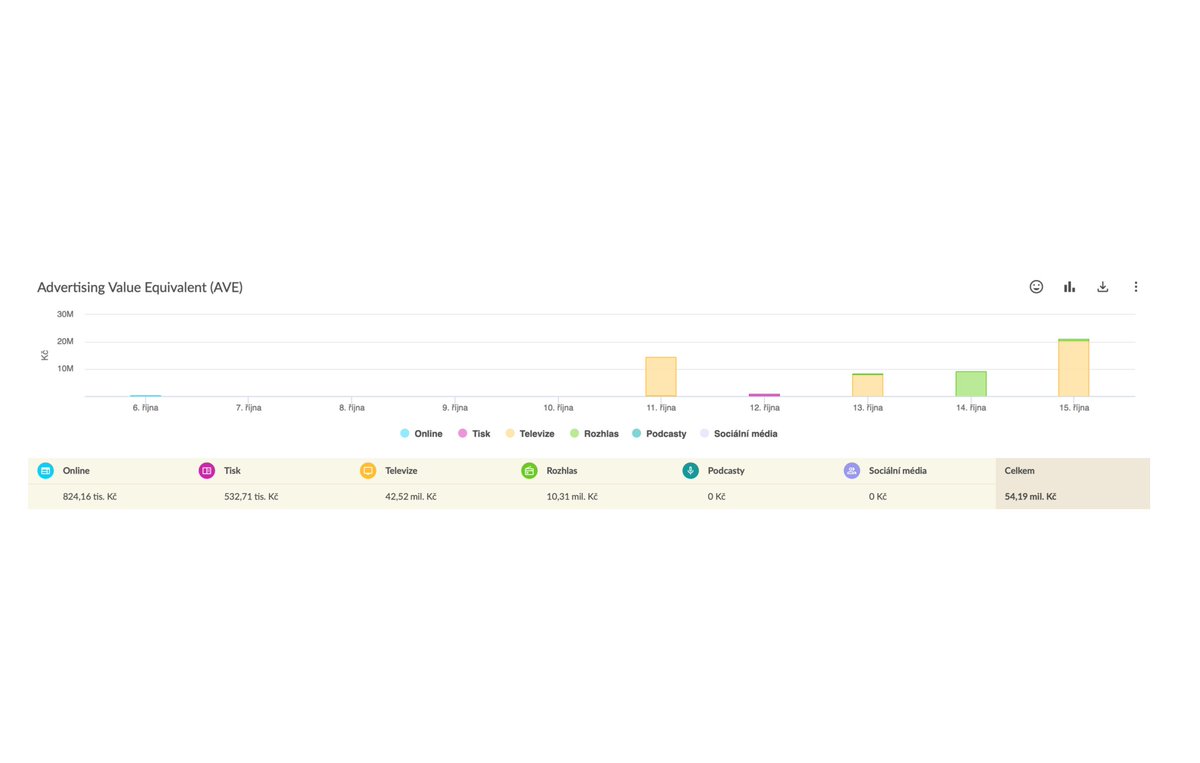The height and width of the screenshot is (763, 1200).
Task: Select the 14. října Rozhlas bar
Action: click(971, 384)
